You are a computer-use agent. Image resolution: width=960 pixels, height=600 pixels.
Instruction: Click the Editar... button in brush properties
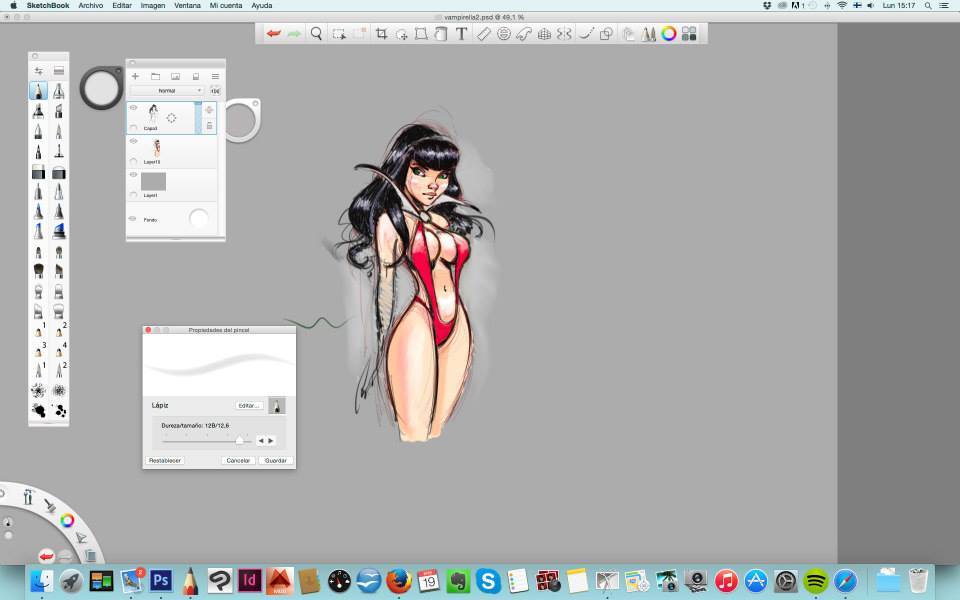pyautogui.click(x=249, y=406)
